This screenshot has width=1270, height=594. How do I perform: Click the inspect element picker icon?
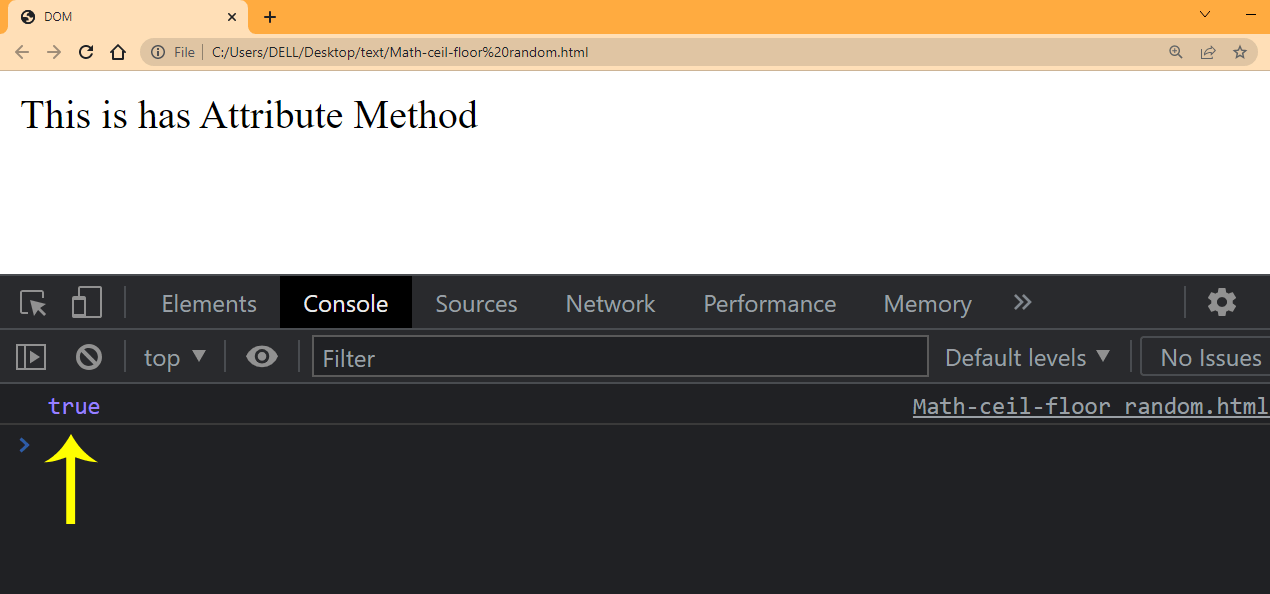pyautogui.click(x=33, y=303)
